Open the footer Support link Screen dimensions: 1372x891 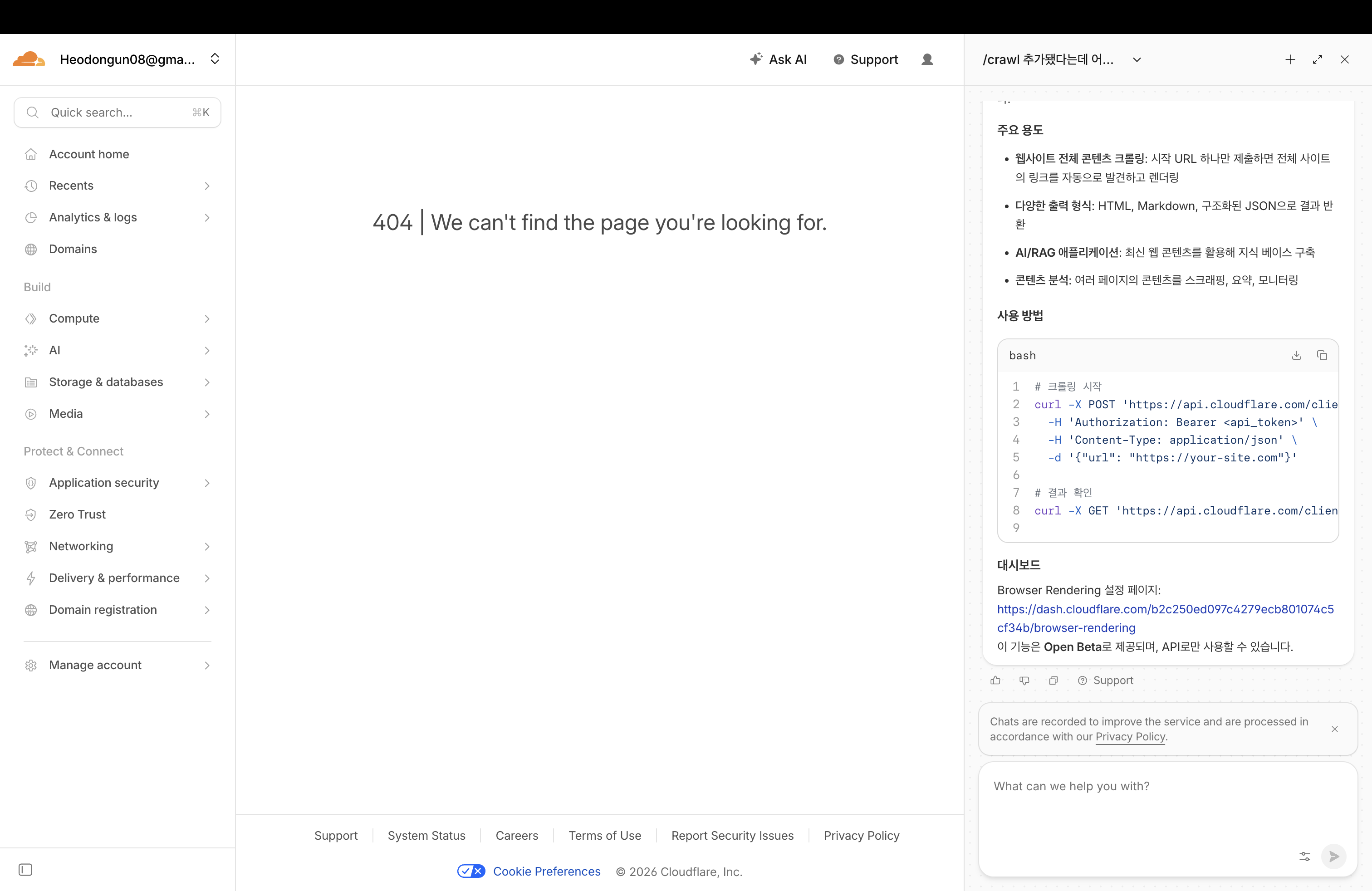click(x=336, y=836)
